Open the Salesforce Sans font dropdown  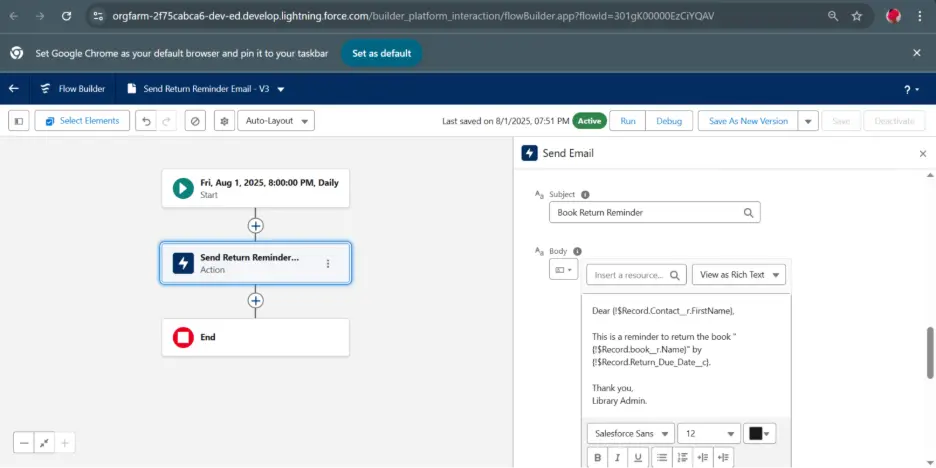coord(629,433)
